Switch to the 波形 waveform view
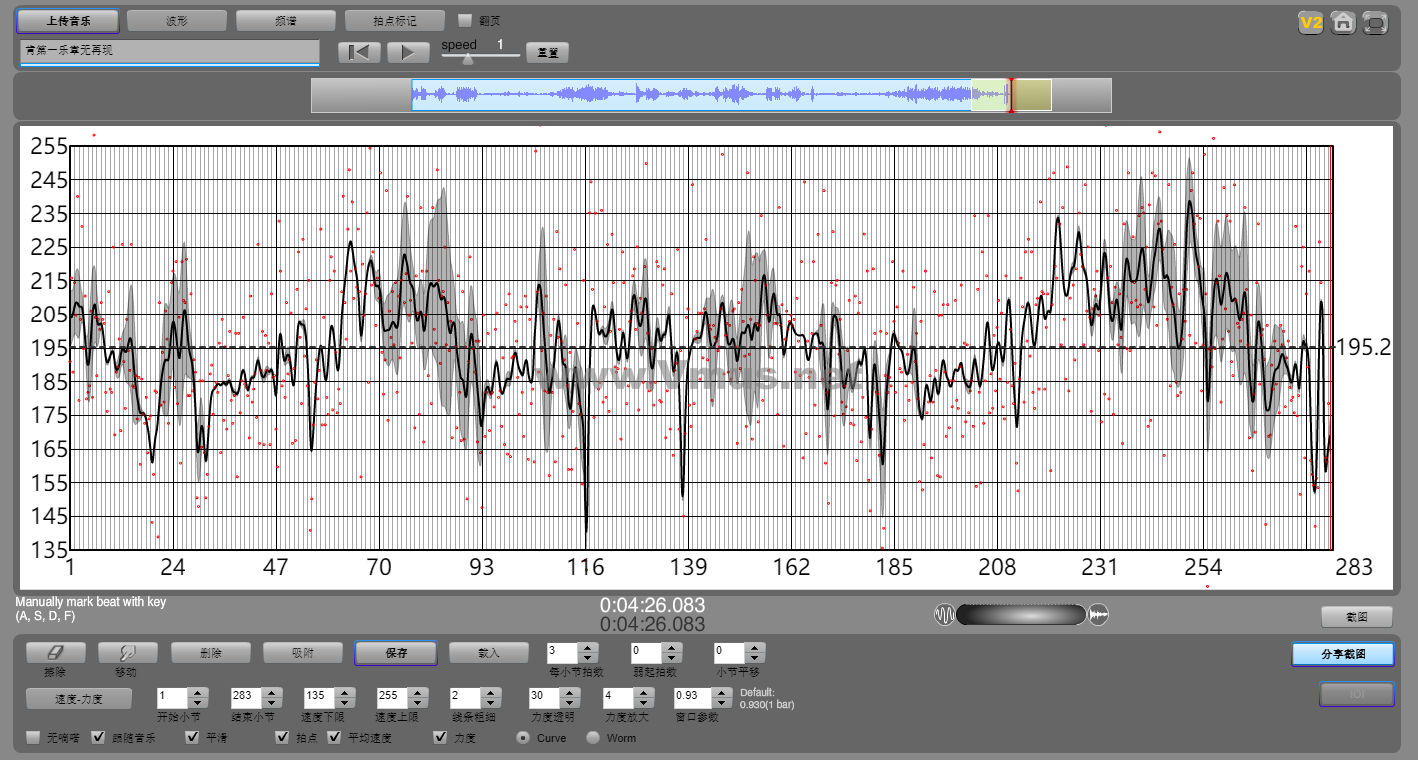Image resolution: width=1418 pixels, height=760 pixels. point(176,20)
